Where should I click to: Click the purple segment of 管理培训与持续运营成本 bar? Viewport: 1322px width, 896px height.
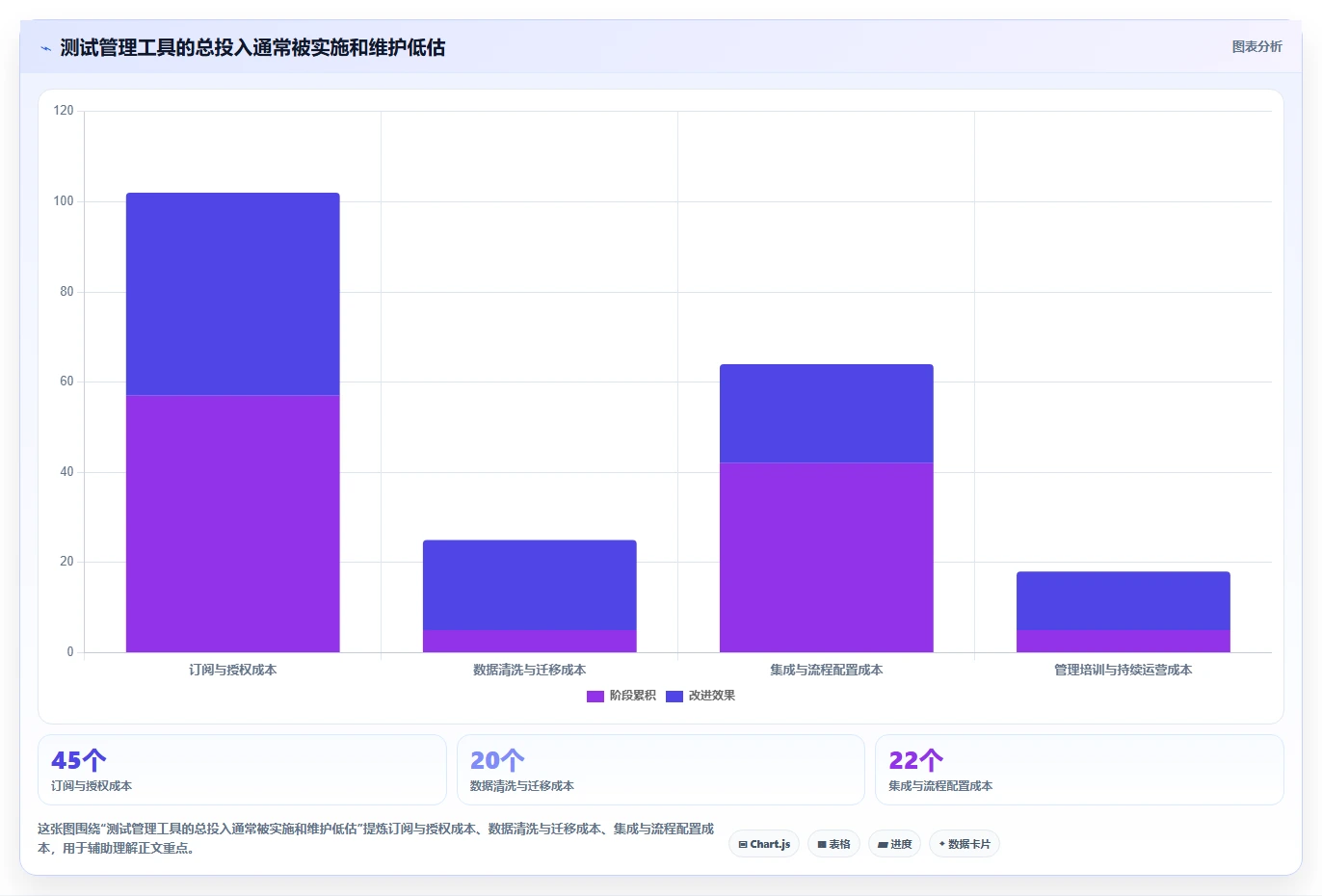pos(1124,641)
